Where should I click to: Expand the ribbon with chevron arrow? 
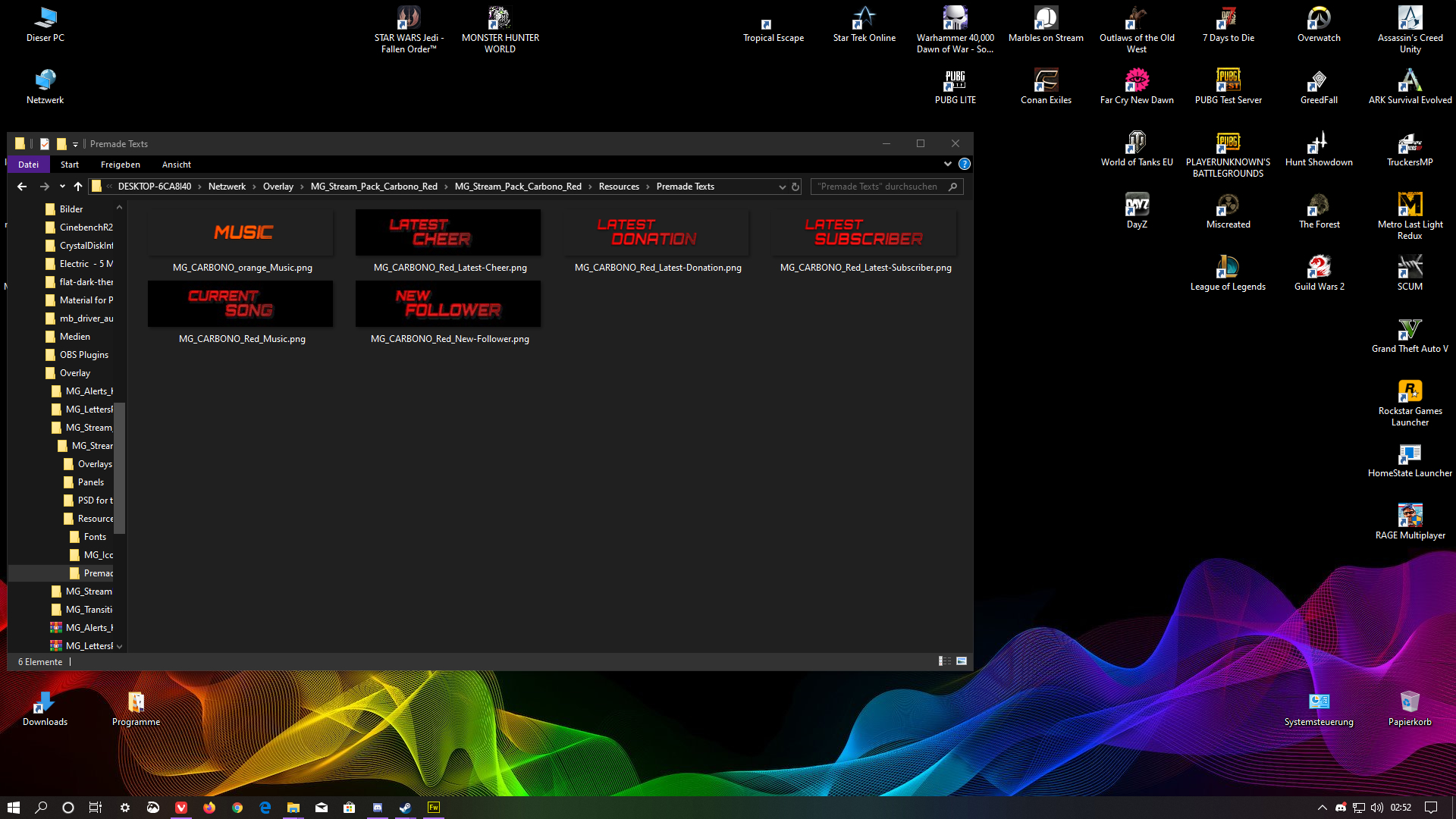coord(947,164)
